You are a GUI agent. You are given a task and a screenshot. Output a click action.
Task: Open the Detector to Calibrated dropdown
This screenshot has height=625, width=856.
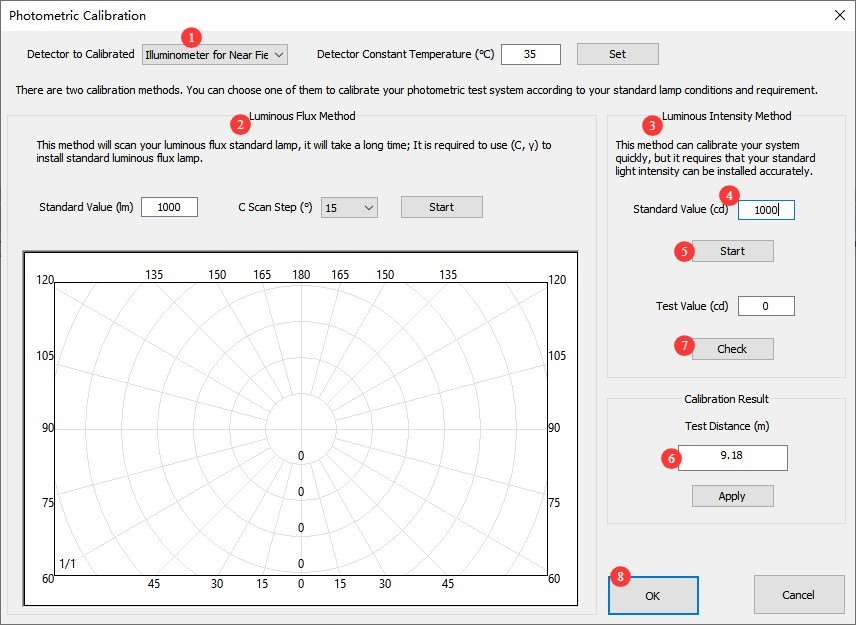[215, 55]
